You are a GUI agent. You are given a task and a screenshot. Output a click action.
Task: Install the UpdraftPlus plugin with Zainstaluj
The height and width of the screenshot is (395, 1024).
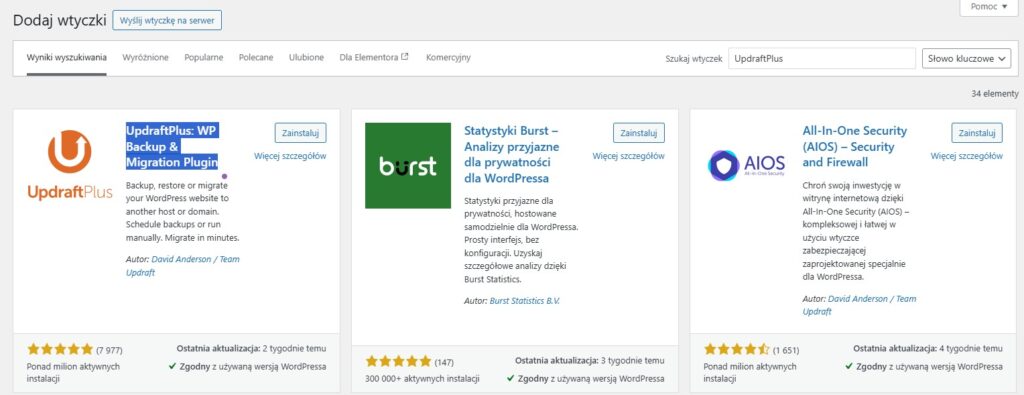click(300, 133)
